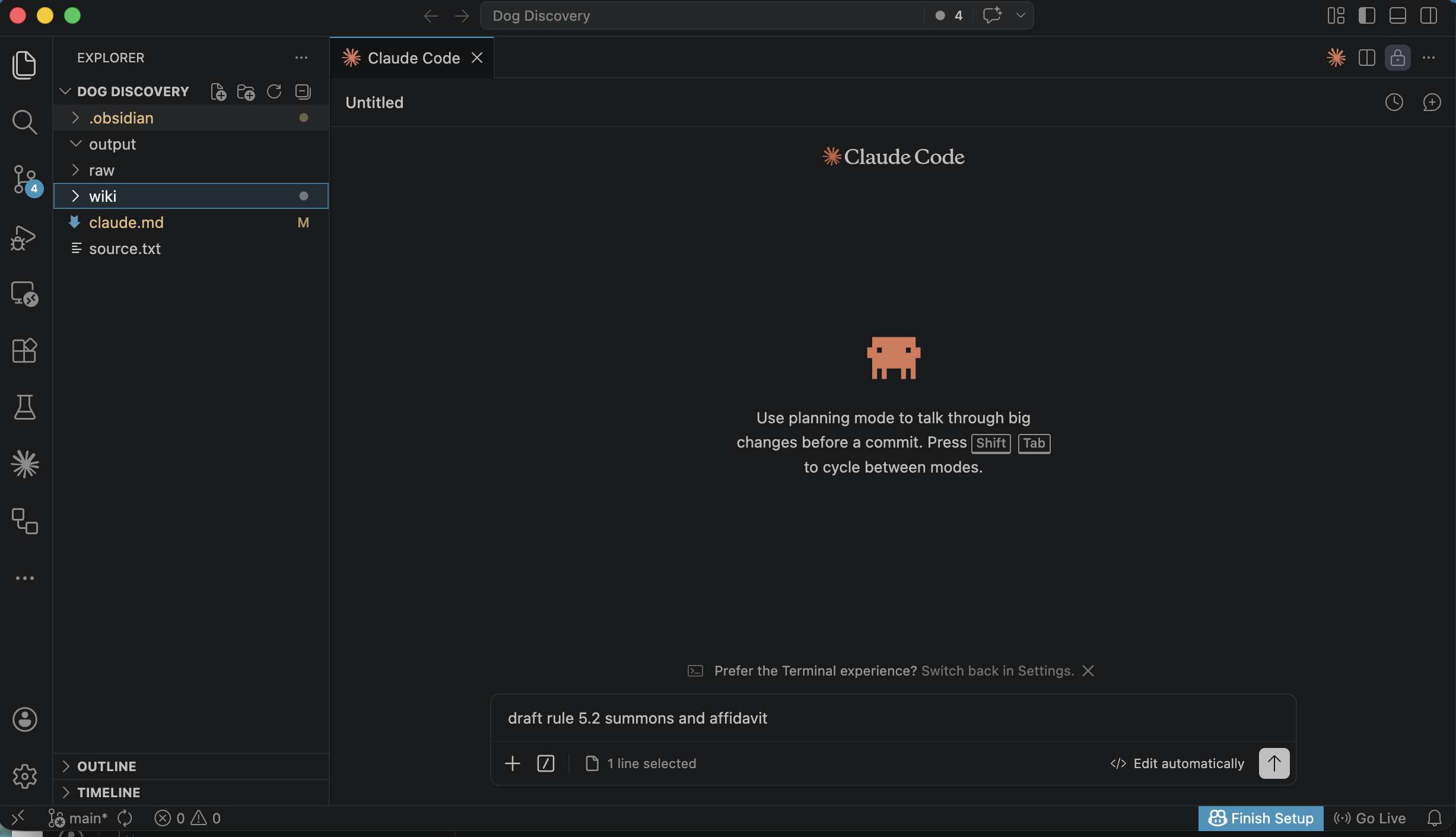Expand the TIMELINE section
1456x837 pixels.
click(191, 792)
